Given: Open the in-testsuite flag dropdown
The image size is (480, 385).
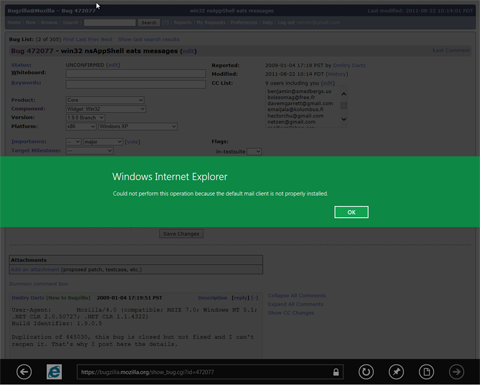Looking at the screenshot, I should click(x=254, y=152).
